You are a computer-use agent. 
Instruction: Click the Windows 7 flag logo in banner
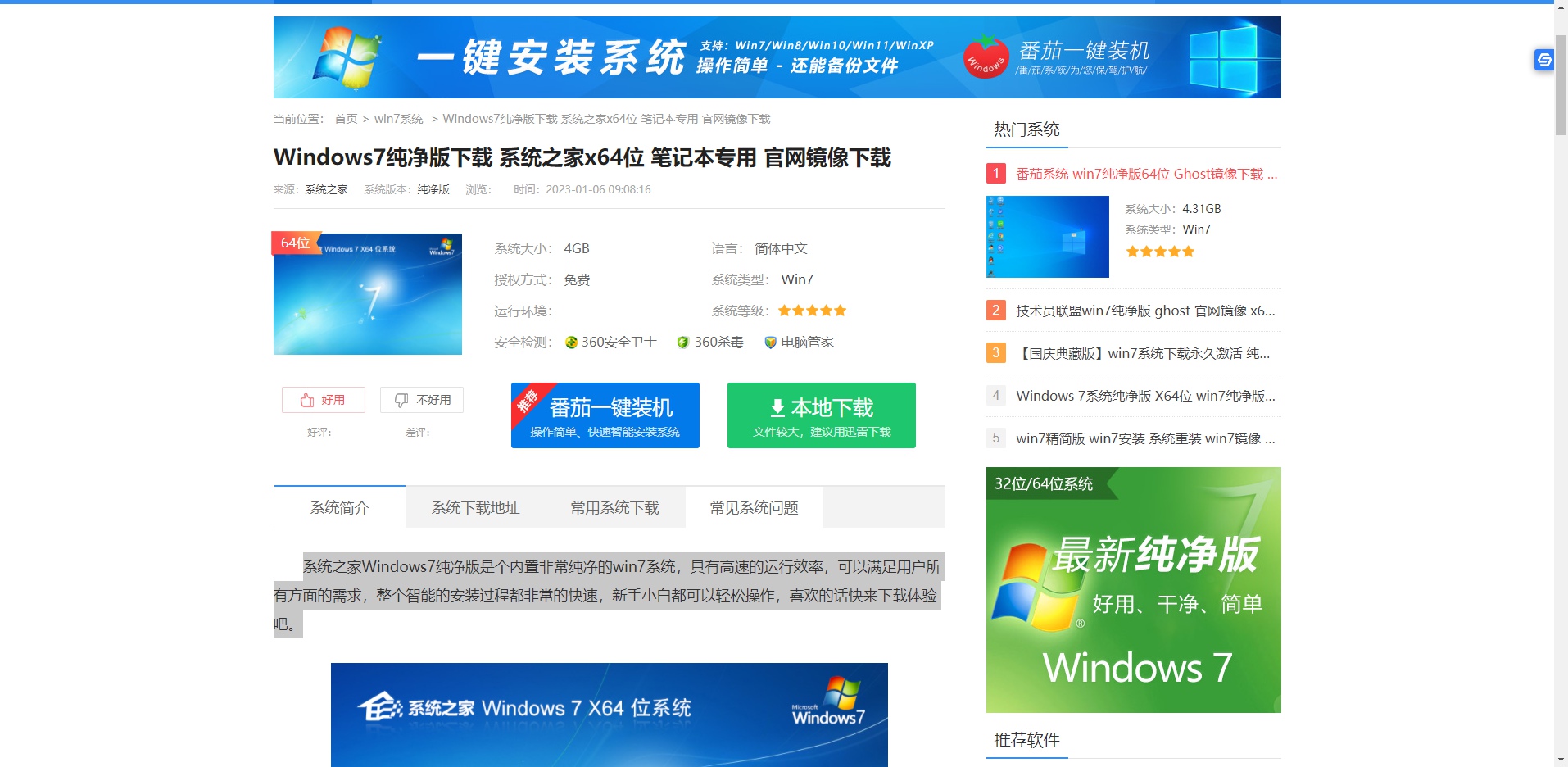(348, 57)
